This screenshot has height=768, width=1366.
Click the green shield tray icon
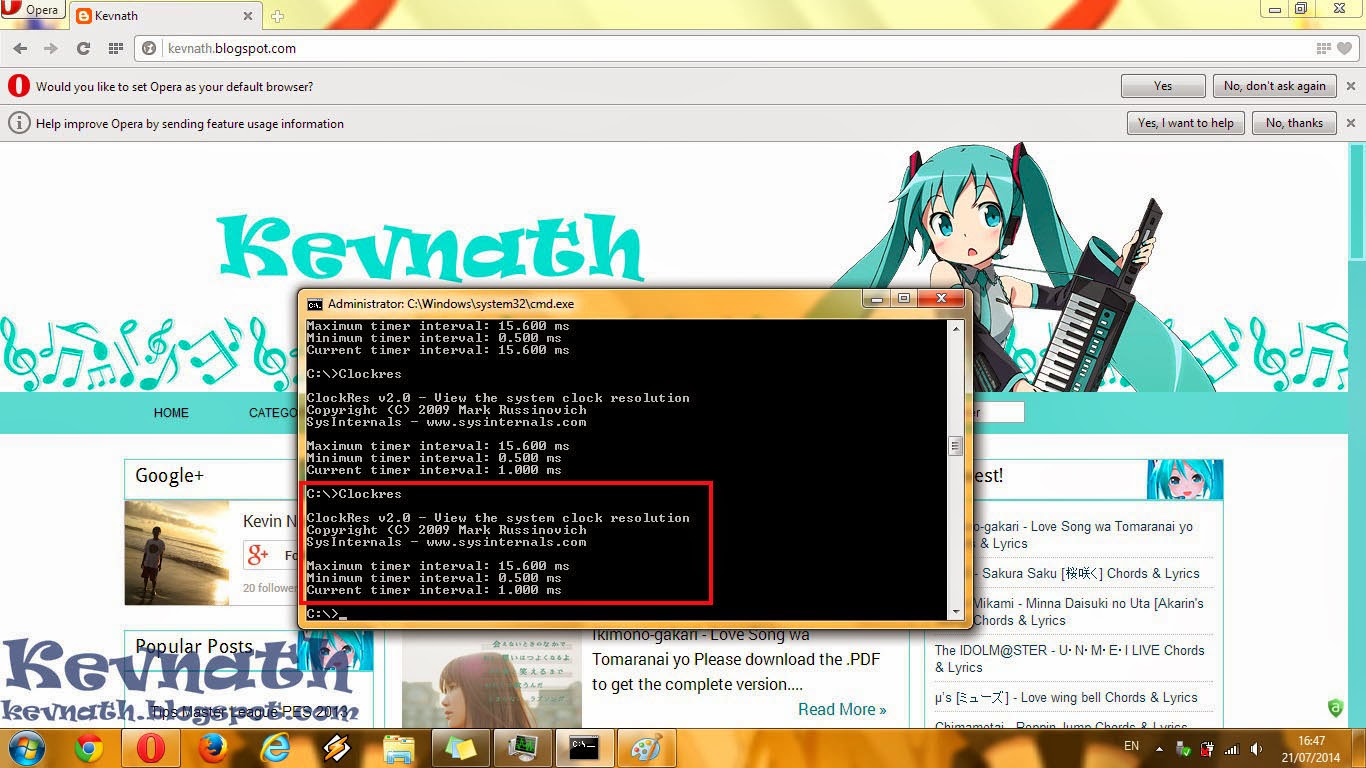pos(1184,748)
